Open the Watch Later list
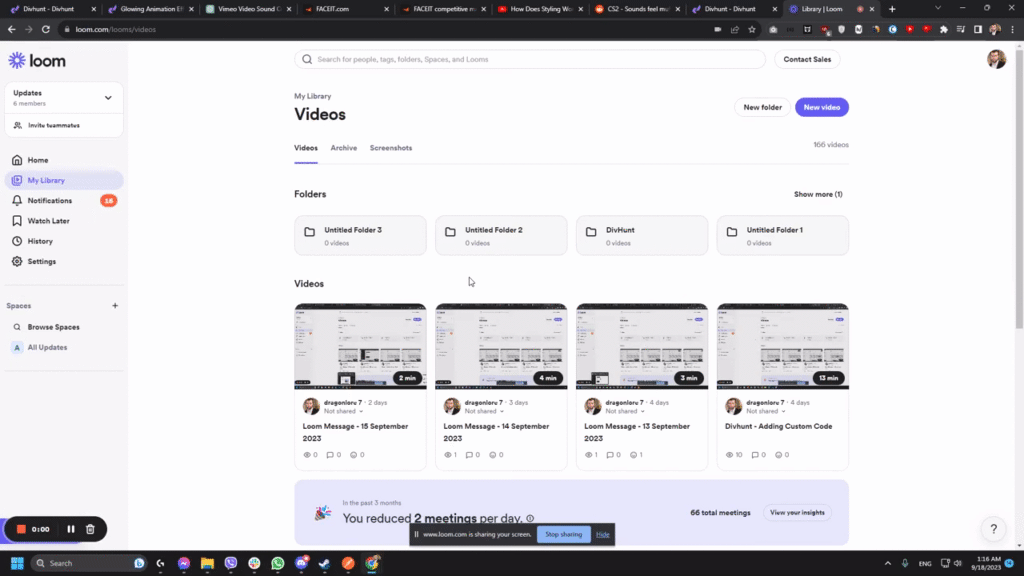Screen dimensions: 1024x576 [63, 221]
